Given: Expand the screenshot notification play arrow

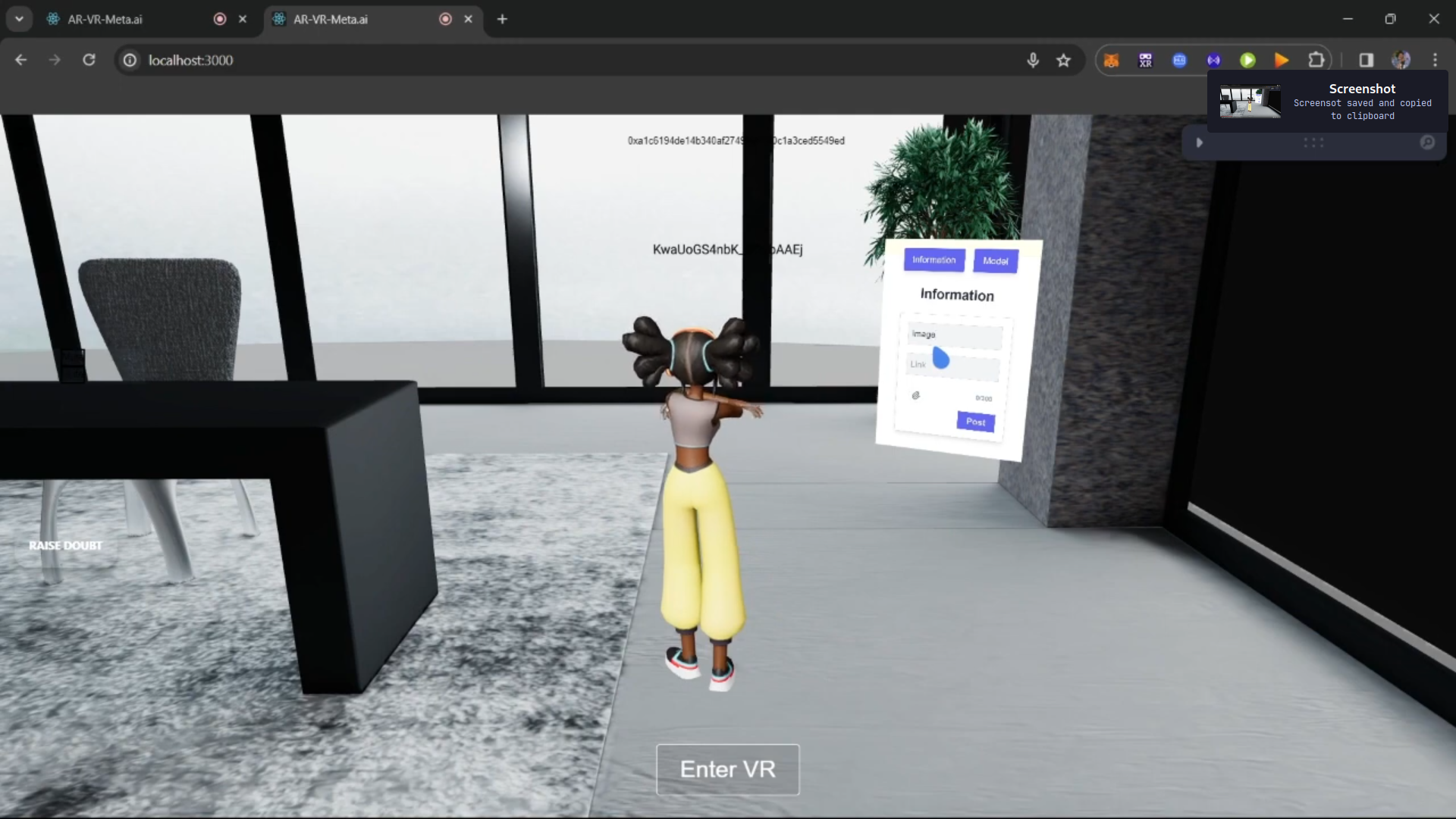Looking at the screenshot, I should [x=1199, y=142].
